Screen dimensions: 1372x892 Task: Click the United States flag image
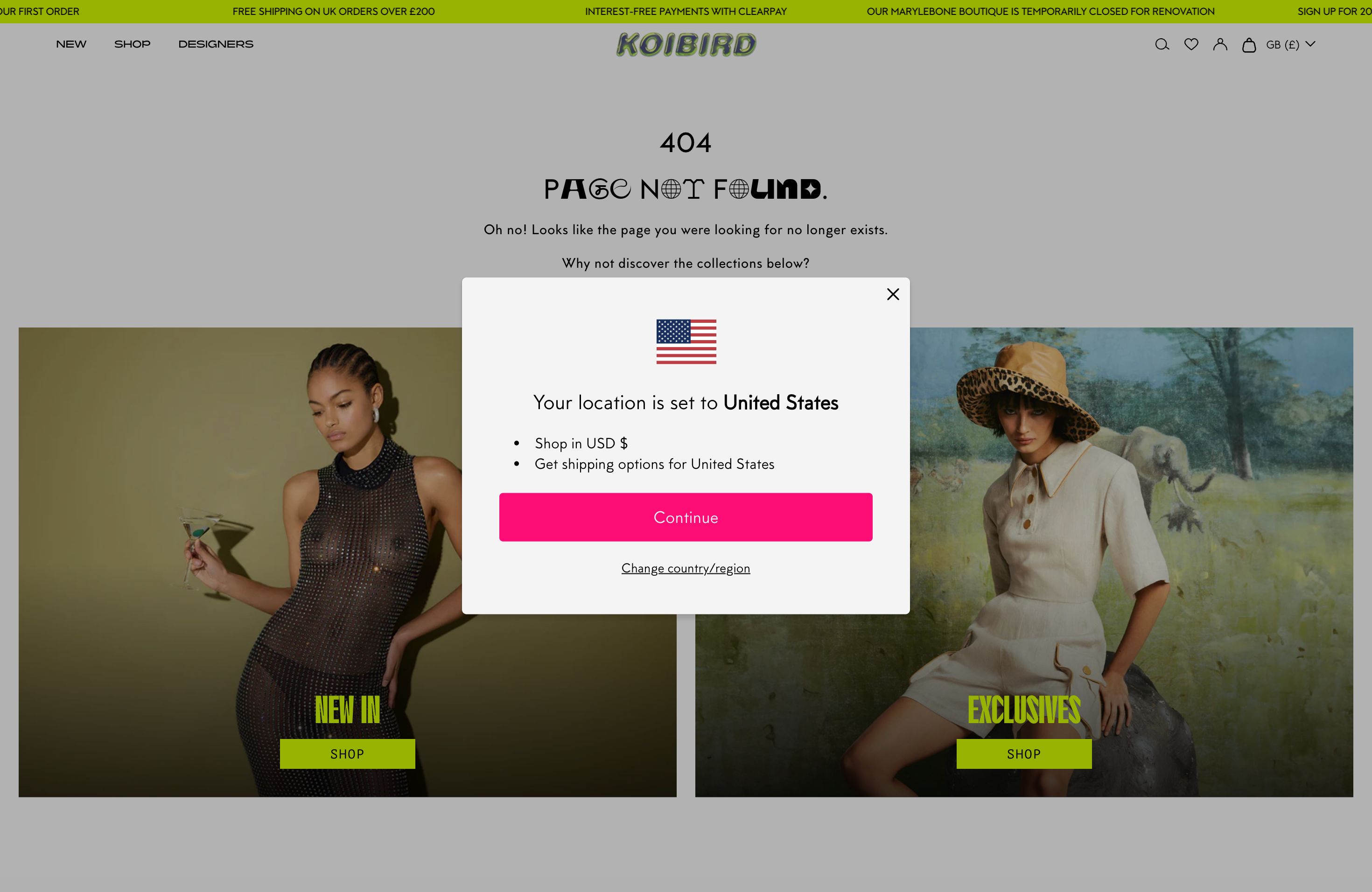pyautogui.click(x=686, y=341)
